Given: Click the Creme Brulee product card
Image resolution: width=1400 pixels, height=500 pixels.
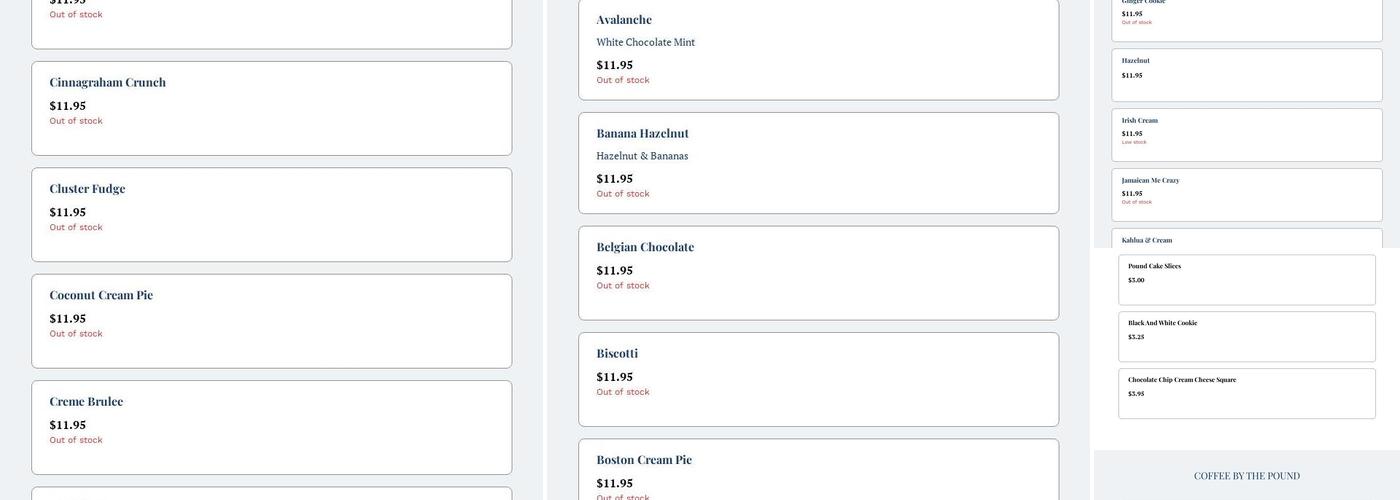Looking at the screenshot, I should click(271, 427).
